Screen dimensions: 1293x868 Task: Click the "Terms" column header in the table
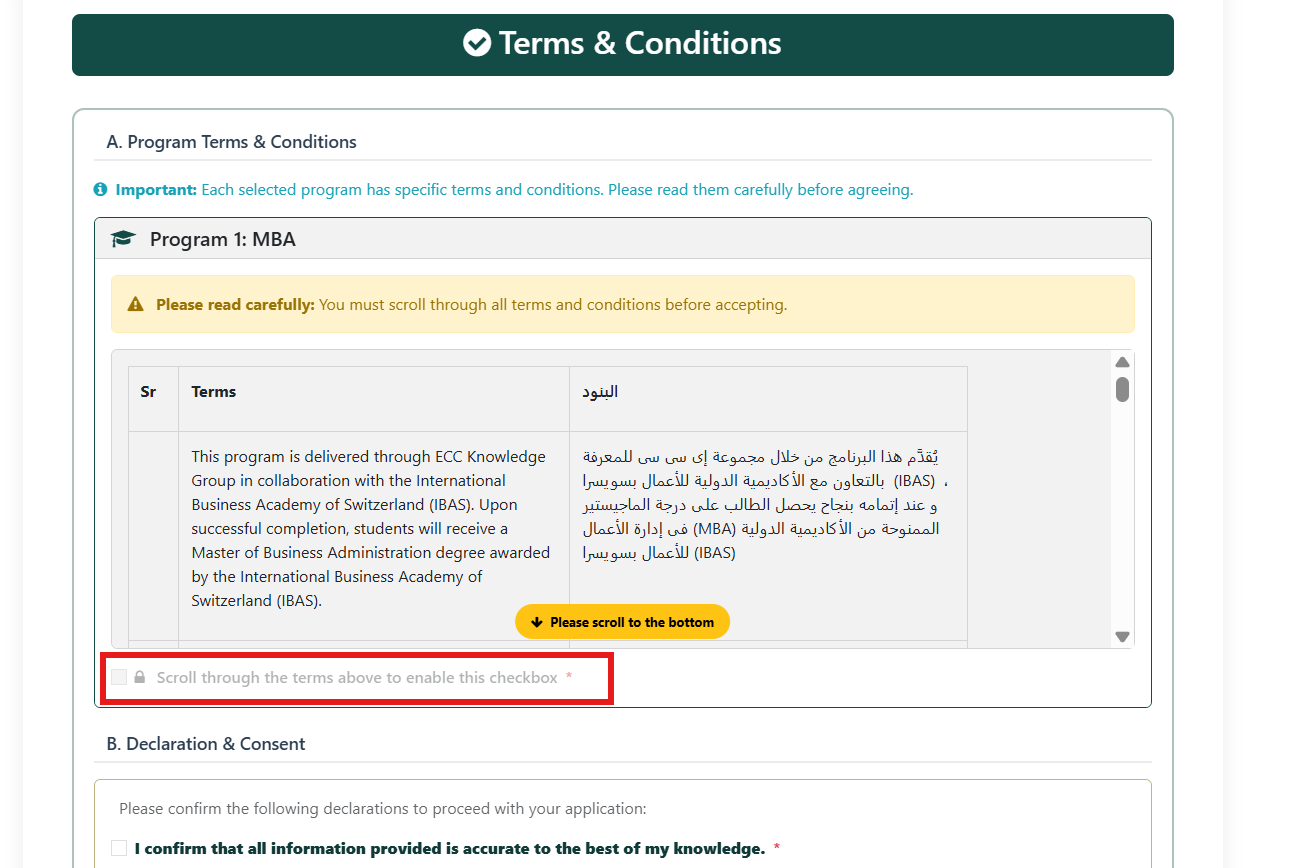pyautogui.click(x=214, y=392)
